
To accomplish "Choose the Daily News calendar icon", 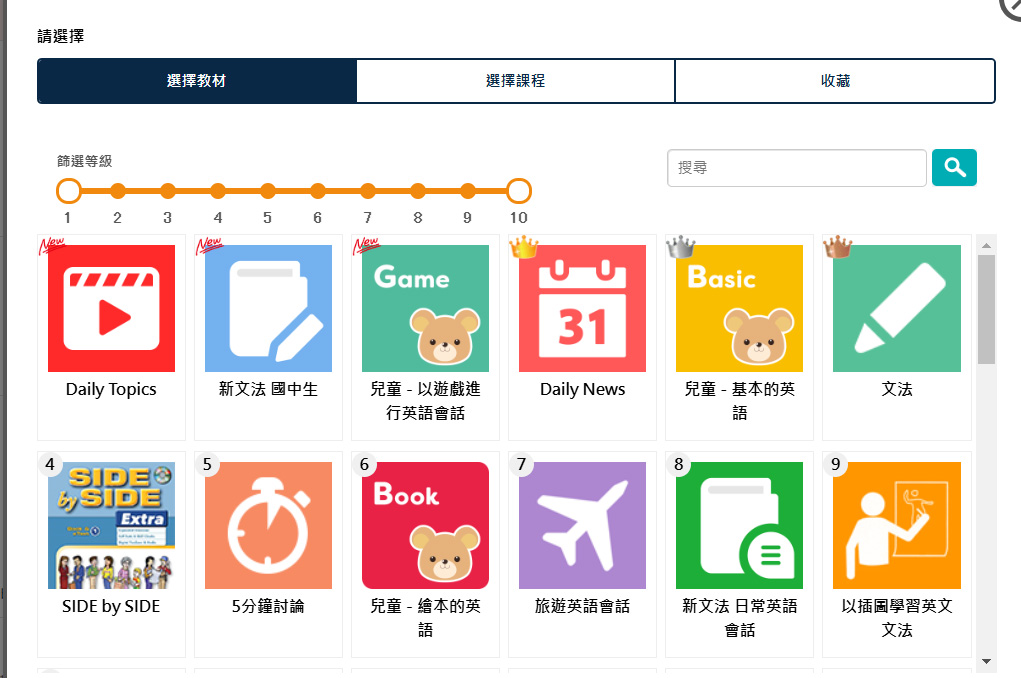I will point(582,308).
